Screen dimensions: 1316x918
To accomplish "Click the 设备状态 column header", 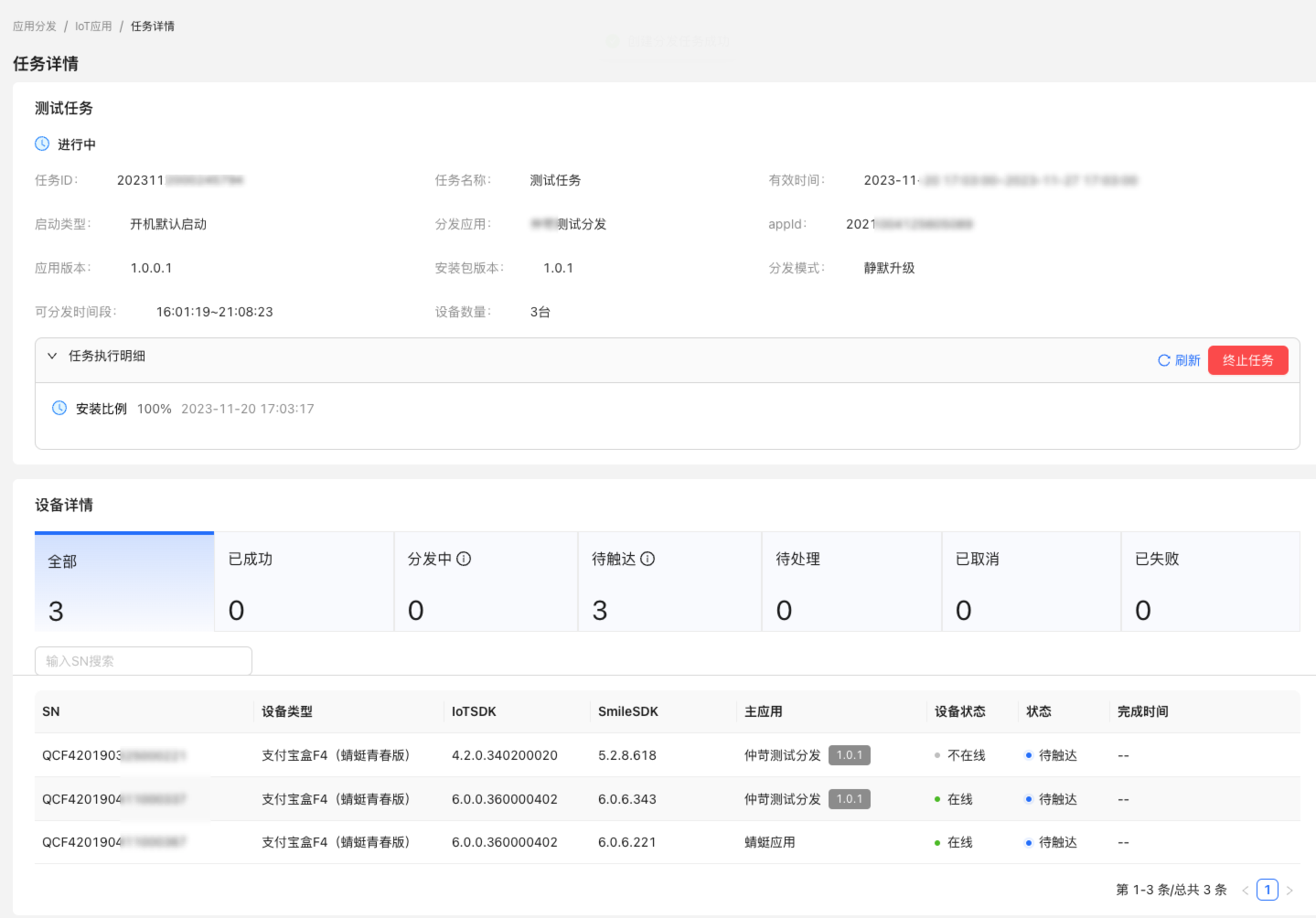I will point(959,711).
